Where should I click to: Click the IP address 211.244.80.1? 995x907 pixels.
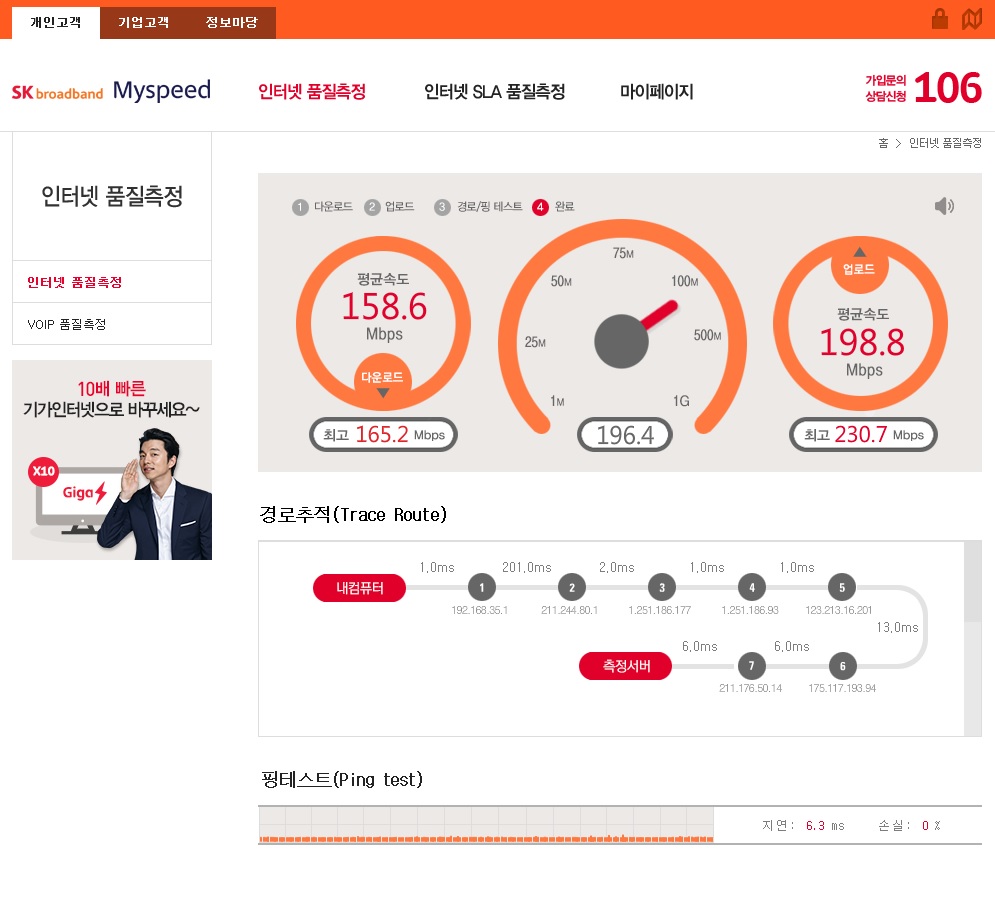570,610
